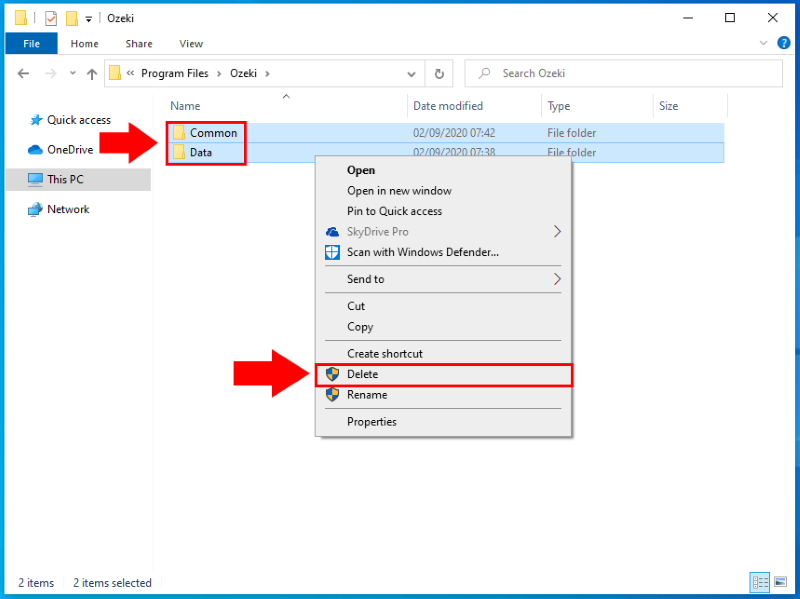Click the Back navigation arrow
Image resolution: width=800 pixels, height=599 pixels.
(23, 73)
